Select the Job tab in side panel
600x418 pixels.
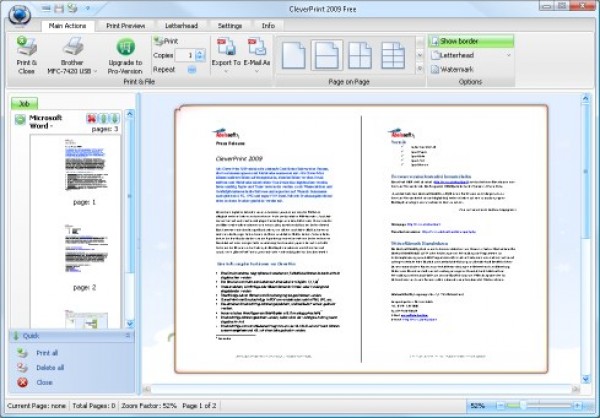click(x=24, y=104)
